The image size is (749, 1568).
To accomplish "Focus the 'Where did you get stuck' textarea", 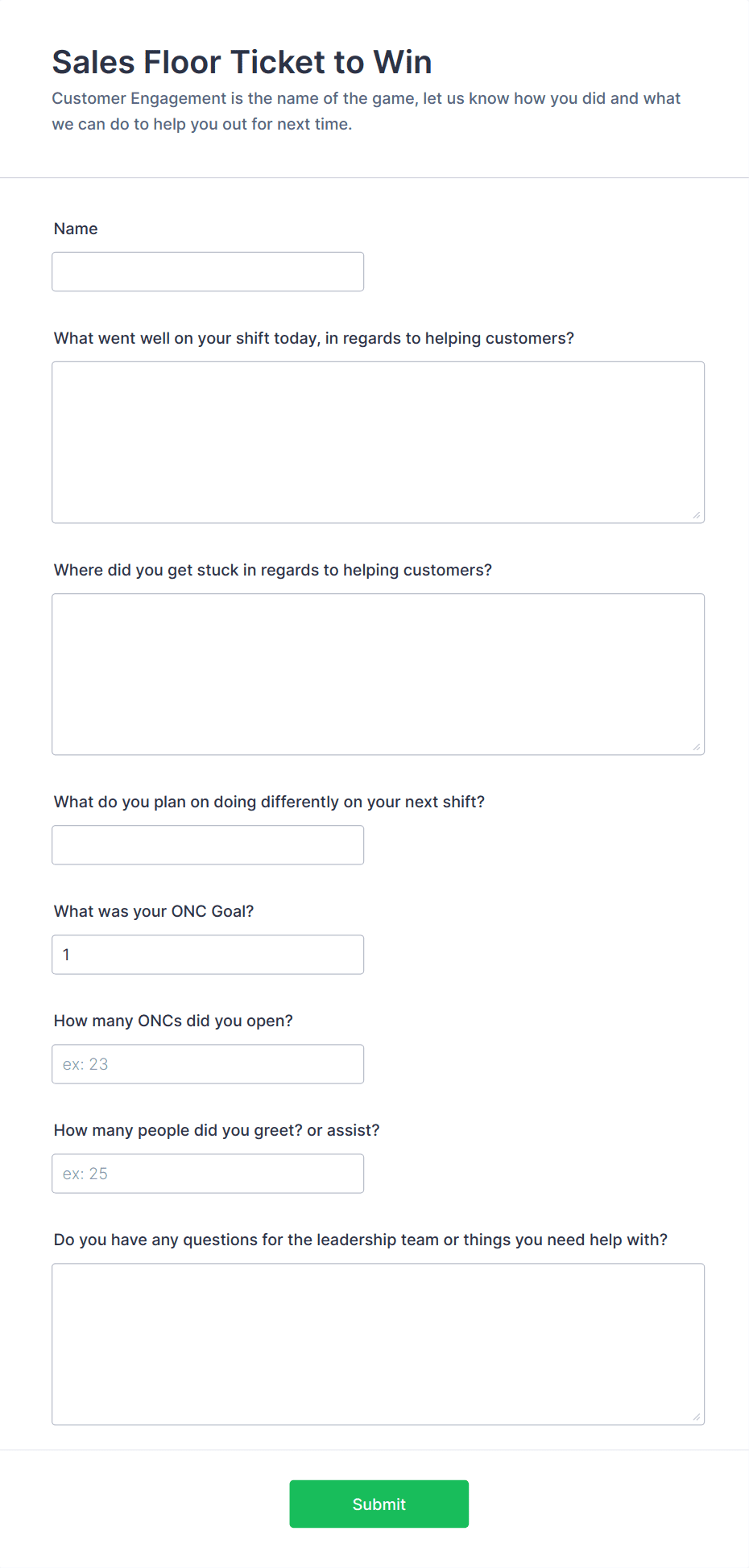I will tap(378, 674).
